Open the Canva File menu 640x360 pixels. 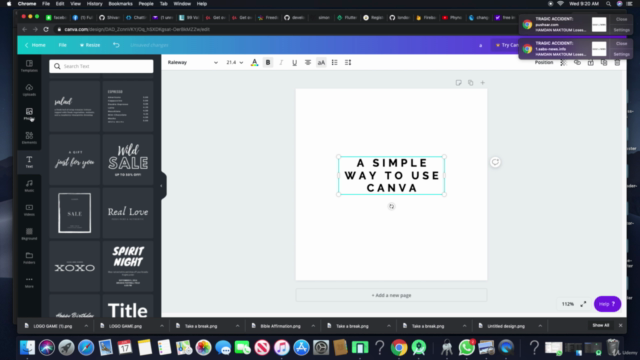(x=62, y=45)
